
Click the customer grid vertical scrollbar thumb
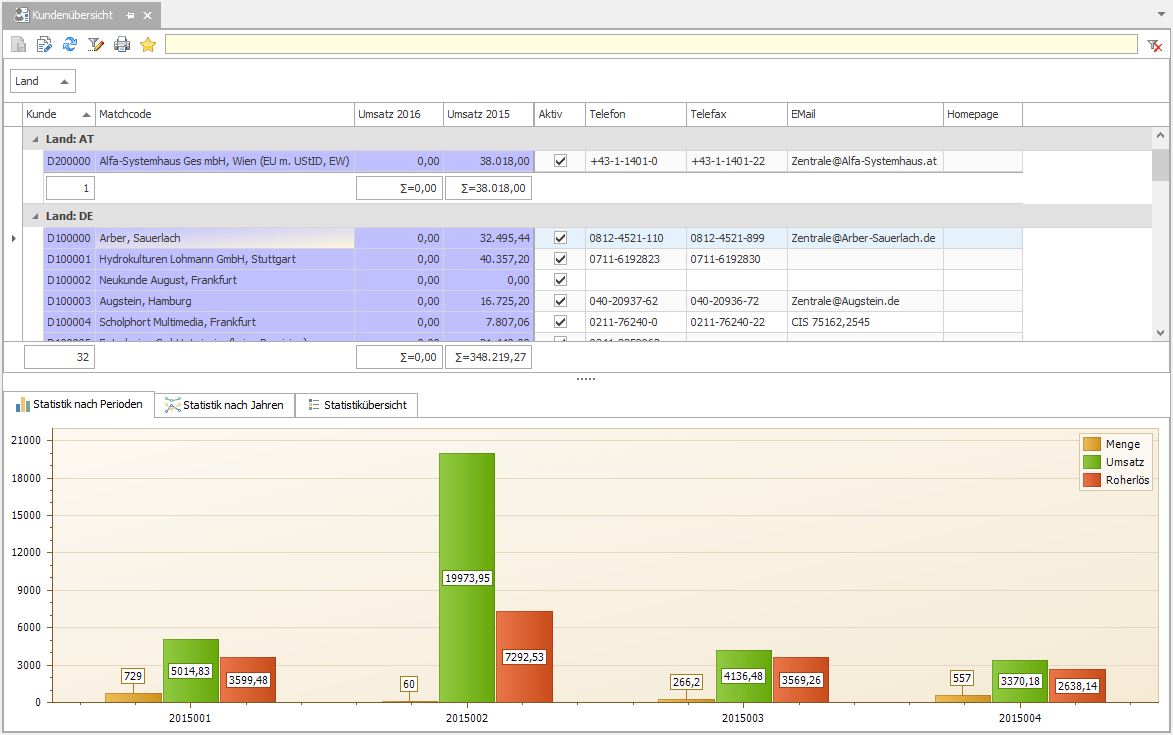(x=1160, y=165)
